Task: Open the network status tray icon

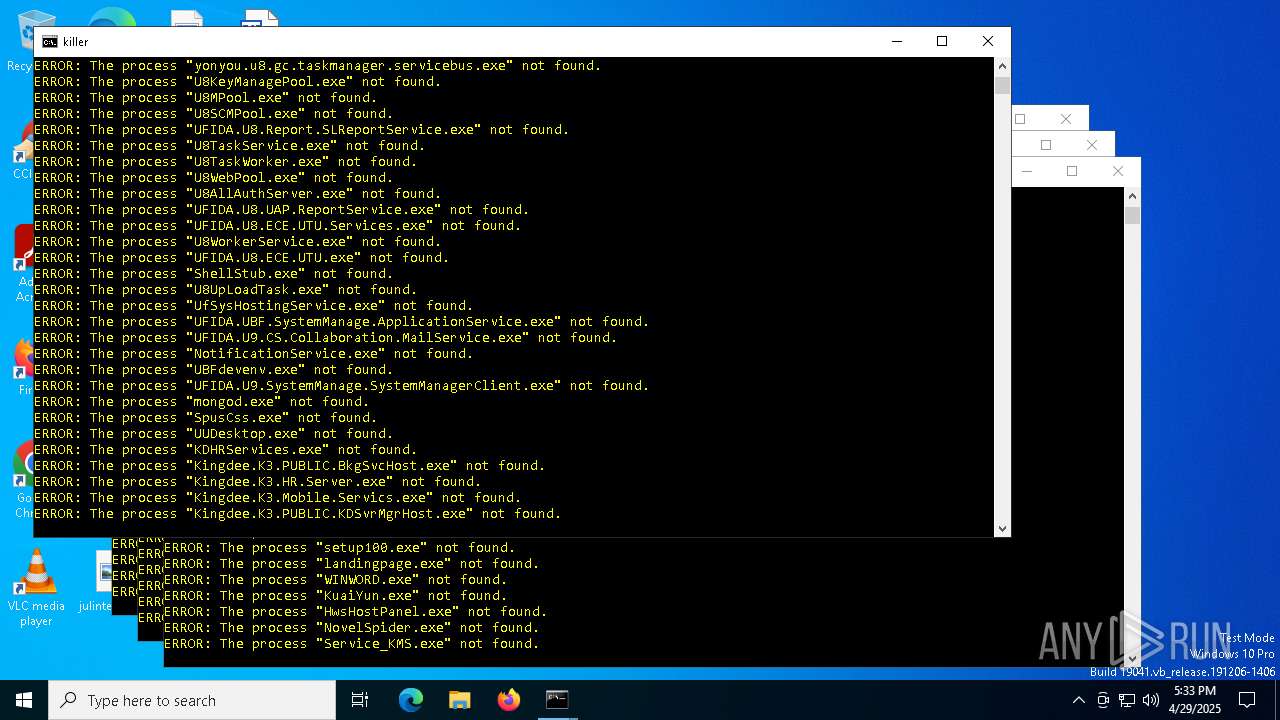Action: (1127, 700)
